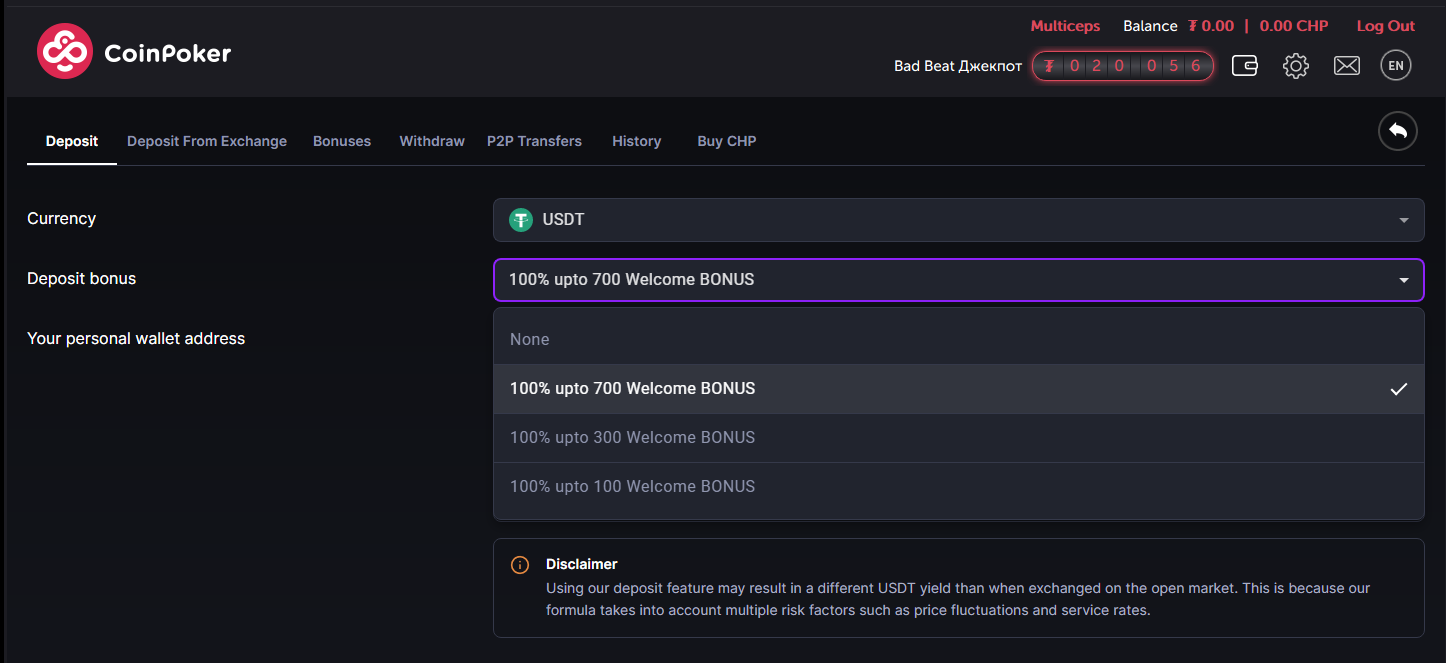Switch to the Withdraw tab

432,141
